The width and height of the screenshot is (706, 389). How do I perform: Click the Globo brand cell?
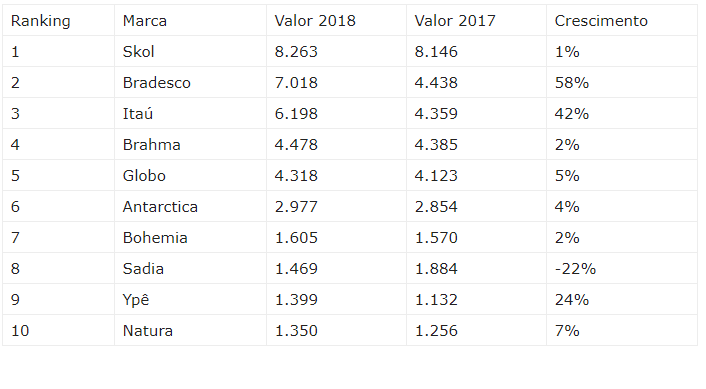click(x=190, y=176)
